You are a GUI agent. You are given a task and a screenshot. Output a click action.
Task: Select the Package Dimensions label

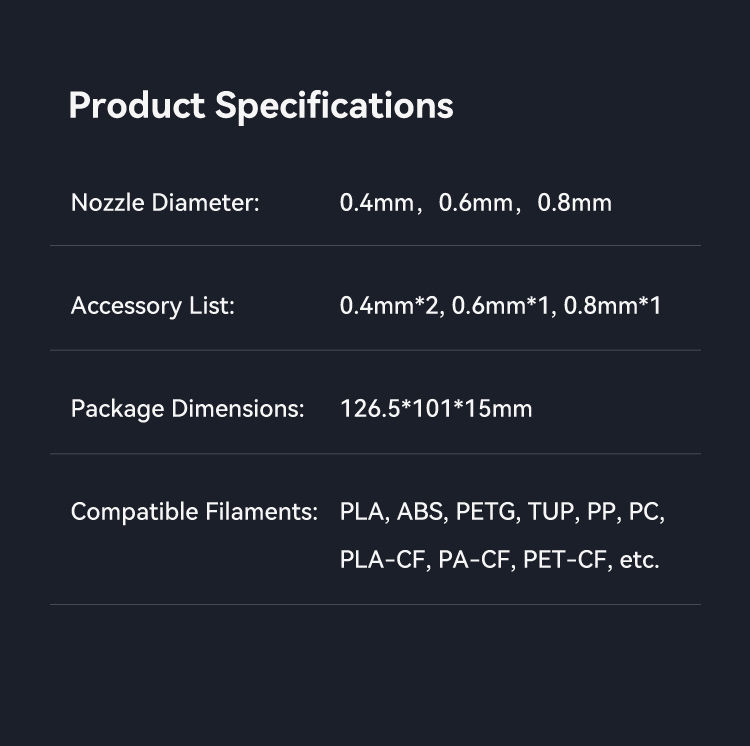pos(187,409)
